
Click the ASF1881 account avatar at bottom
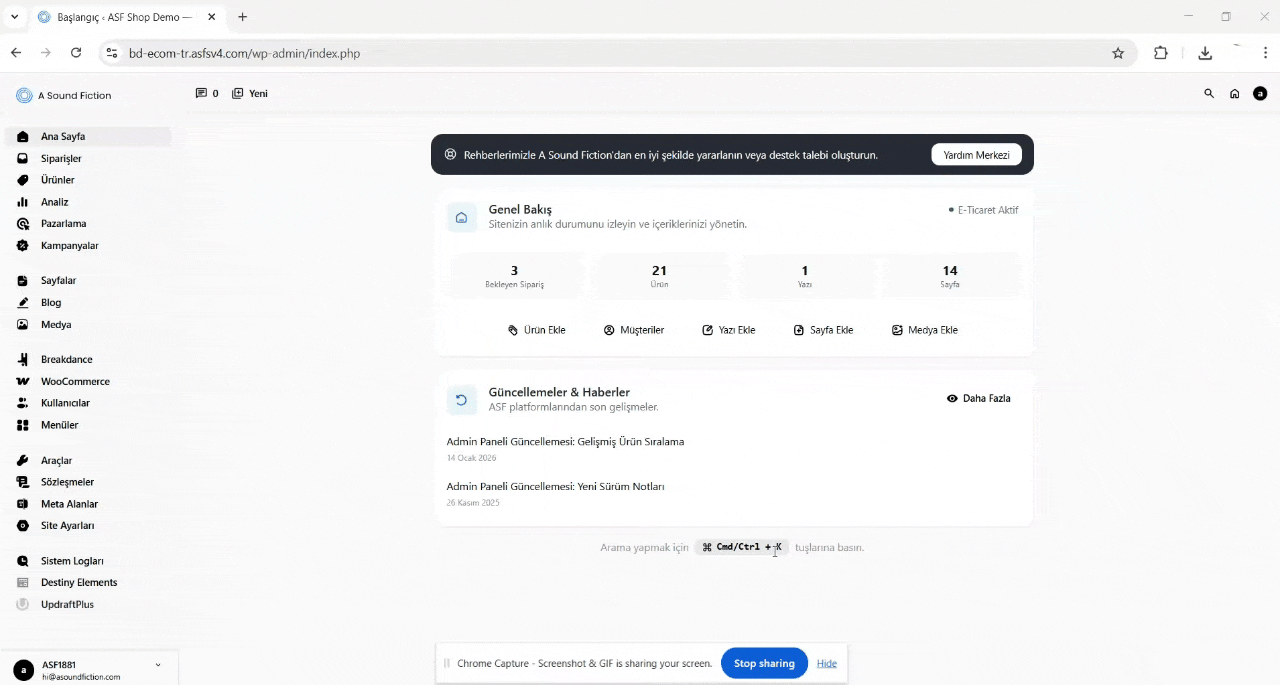pyautogui.click(x=23, y=670)
